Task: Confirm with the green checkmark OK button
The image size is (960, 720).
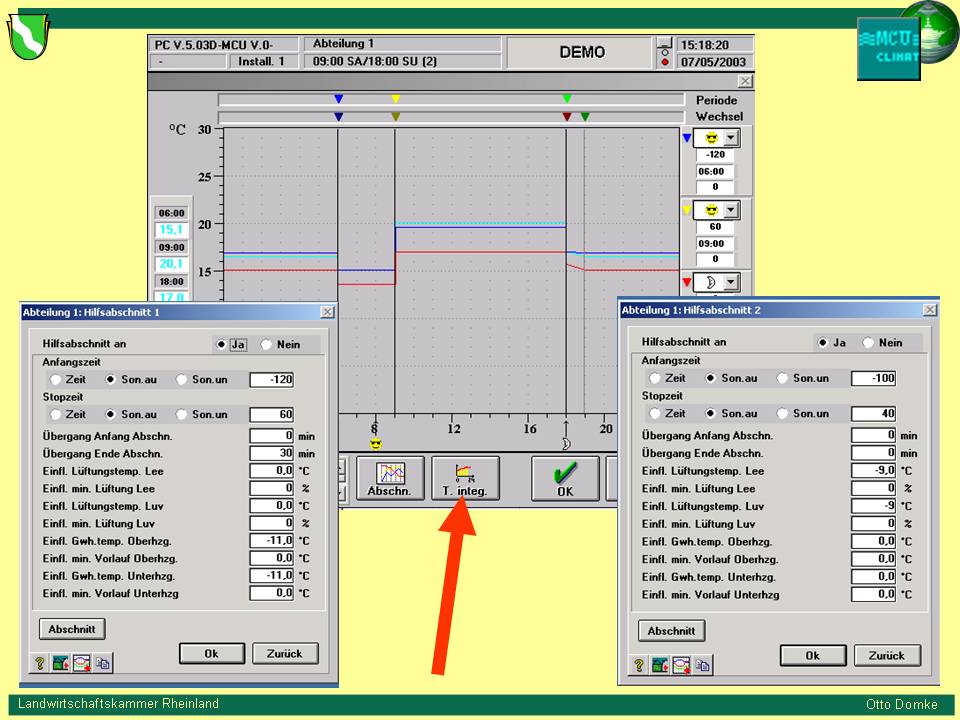Action: (565, 478)
